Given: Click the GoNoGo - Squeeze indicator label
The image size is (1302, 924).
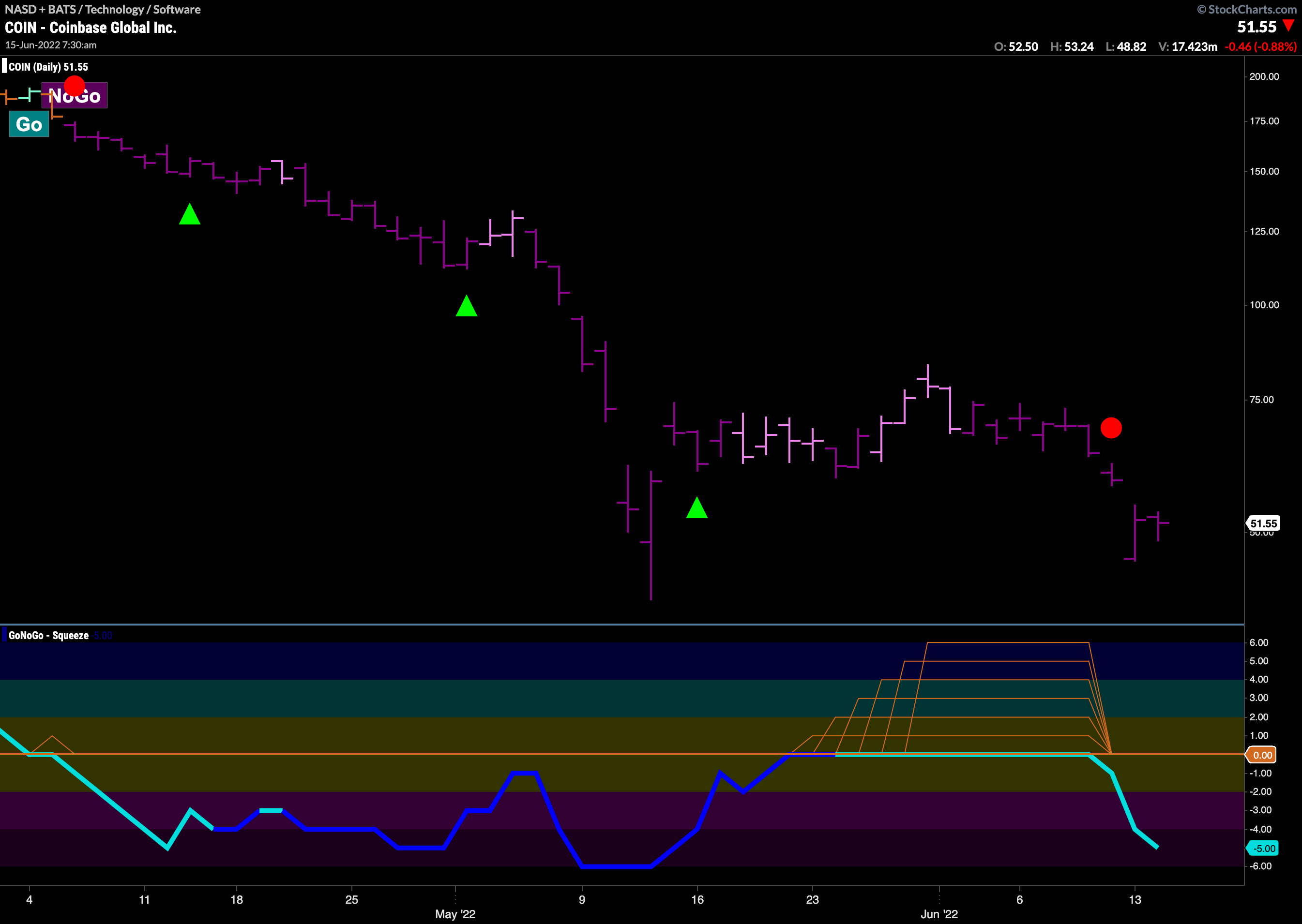Looking at the screenshot, I should pos(48,636).
